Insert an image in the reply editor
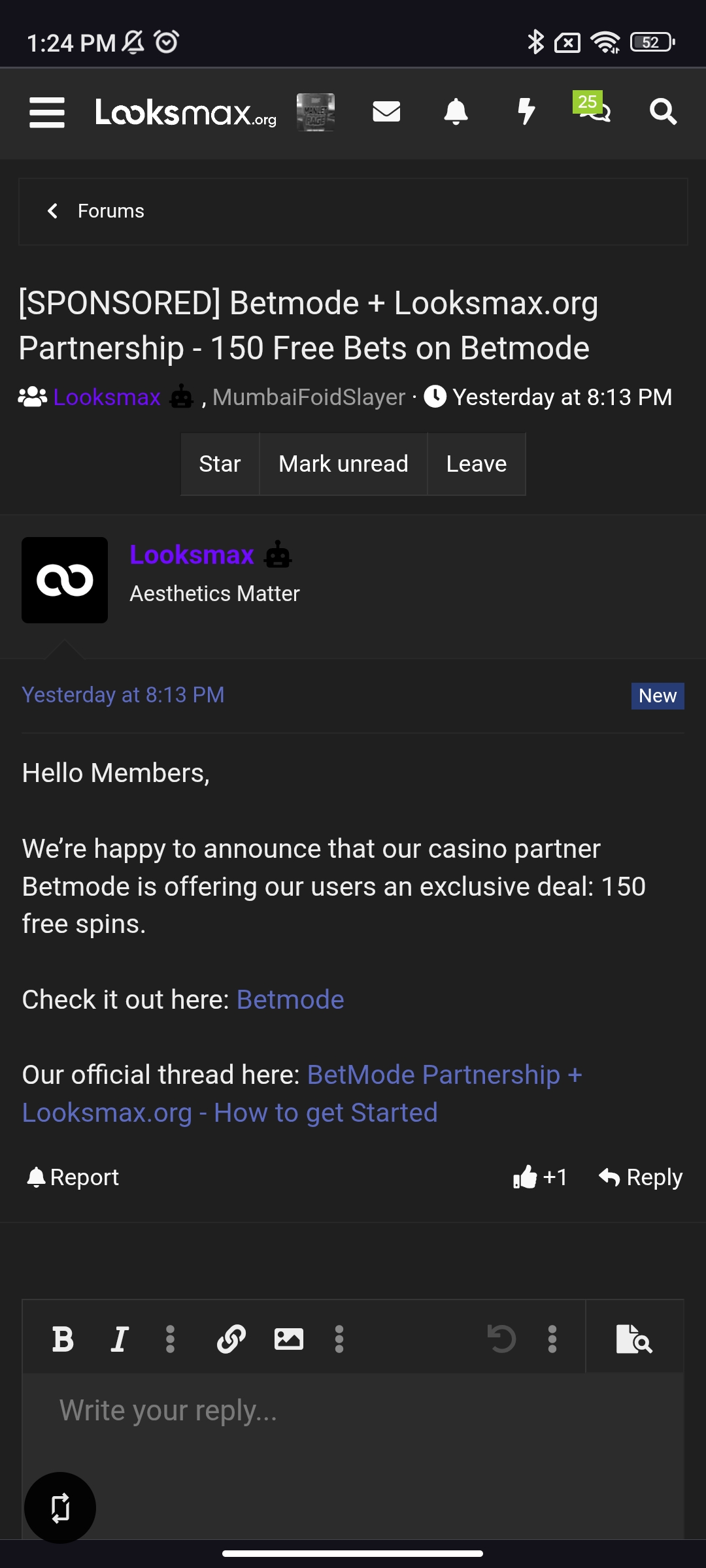Viewport: 706px width, 1568px height. point(288,1339)
